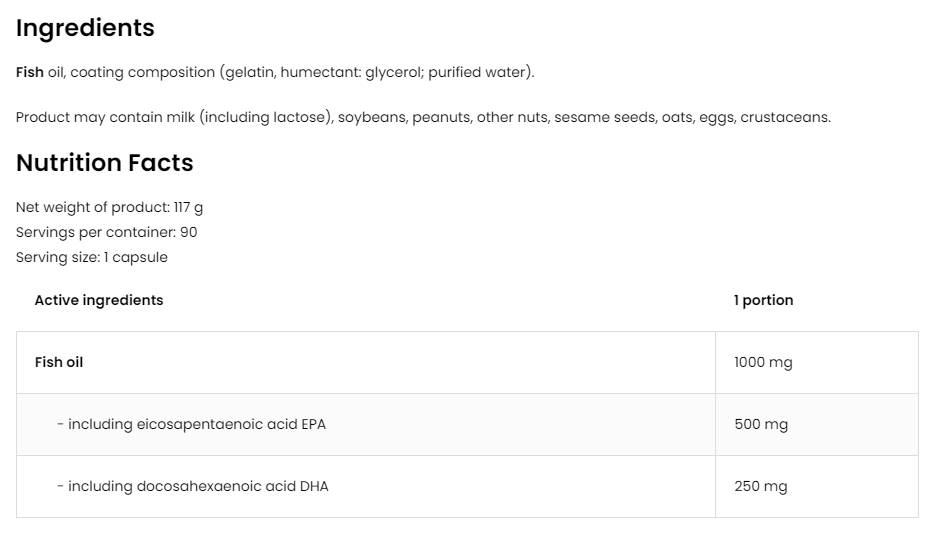Click the Net weight of product line

tap(109, 207)
